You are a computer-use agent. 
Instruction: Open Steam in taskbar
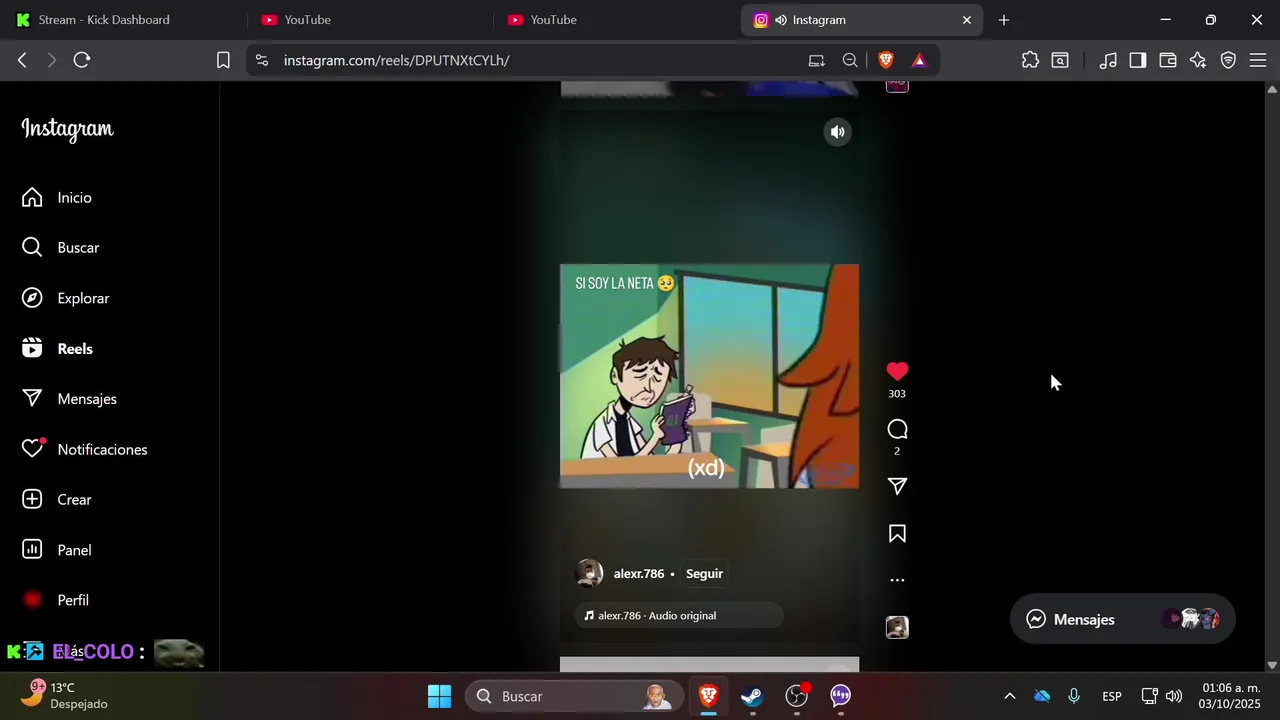[x=752, y=696]
